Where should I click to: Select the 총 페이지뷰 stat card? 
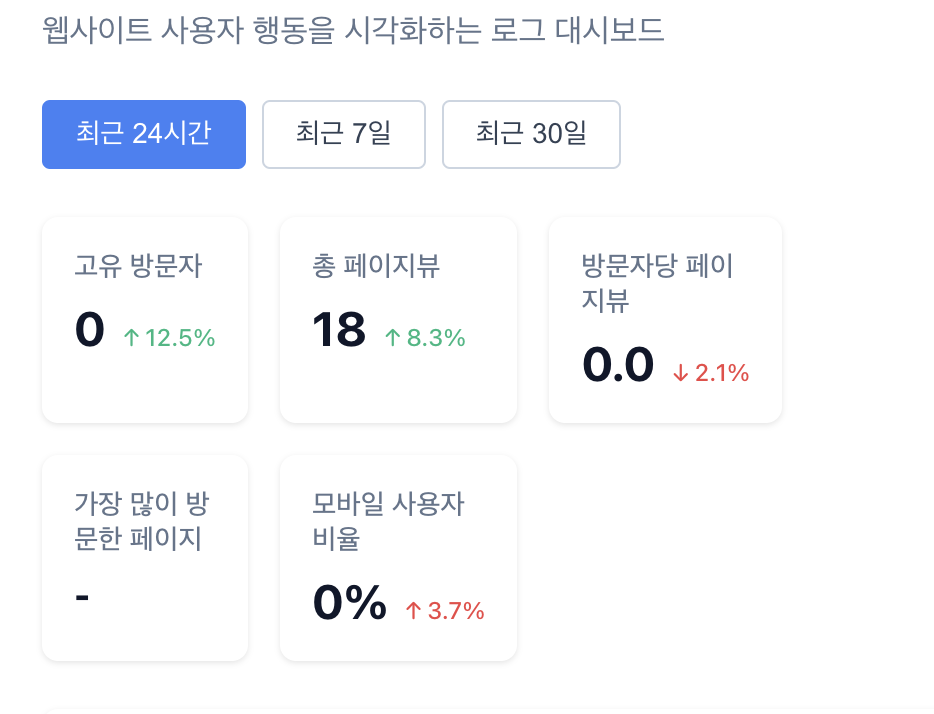[398, 319]
